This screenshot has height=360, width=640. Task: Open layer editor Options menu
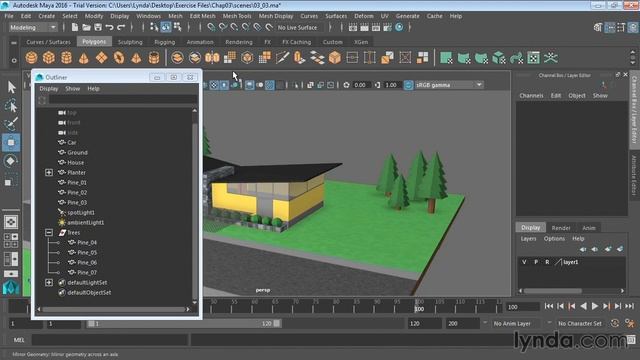click(554, 238)
